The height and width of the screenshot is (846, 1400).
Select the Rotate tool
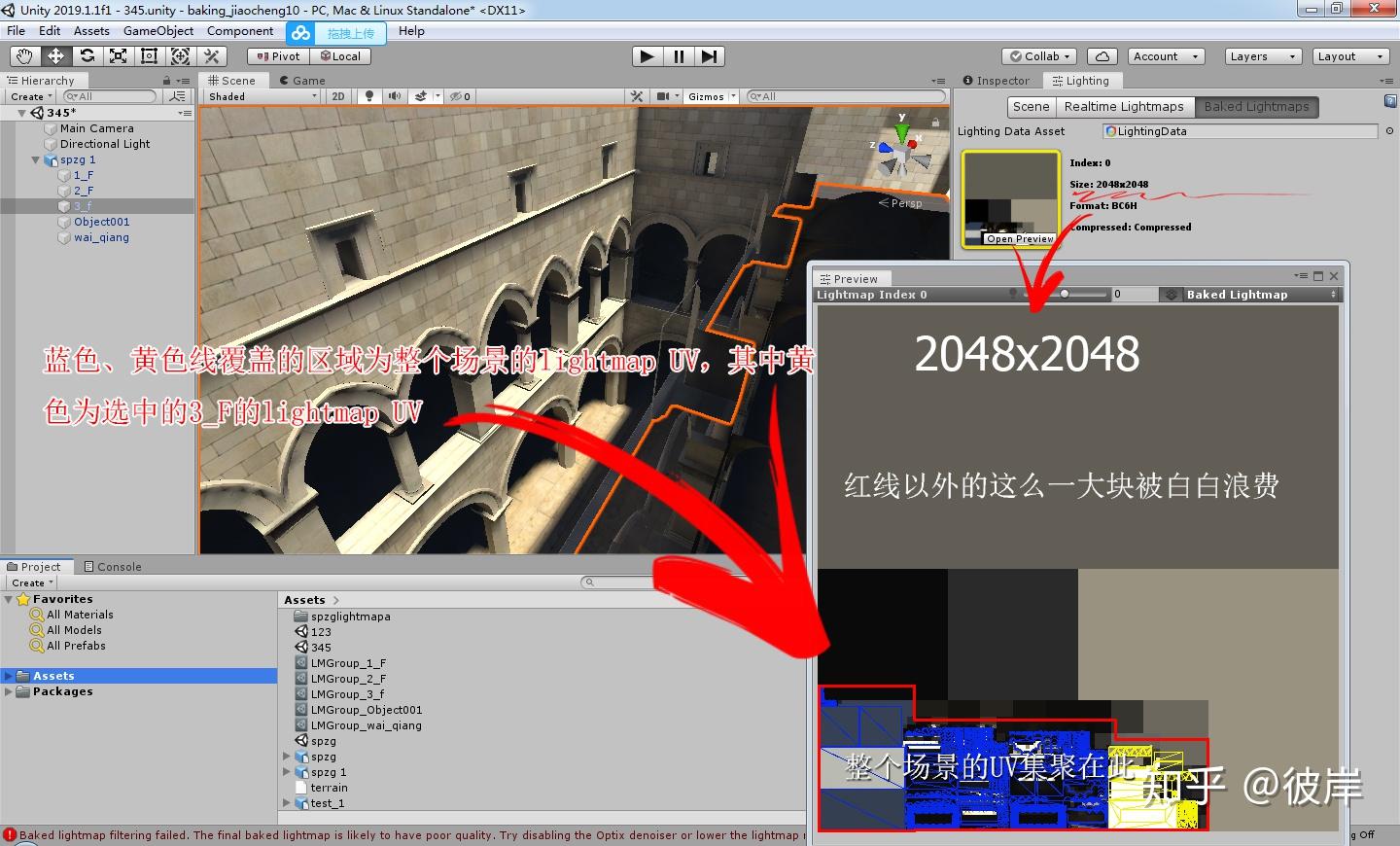point(87,56)
